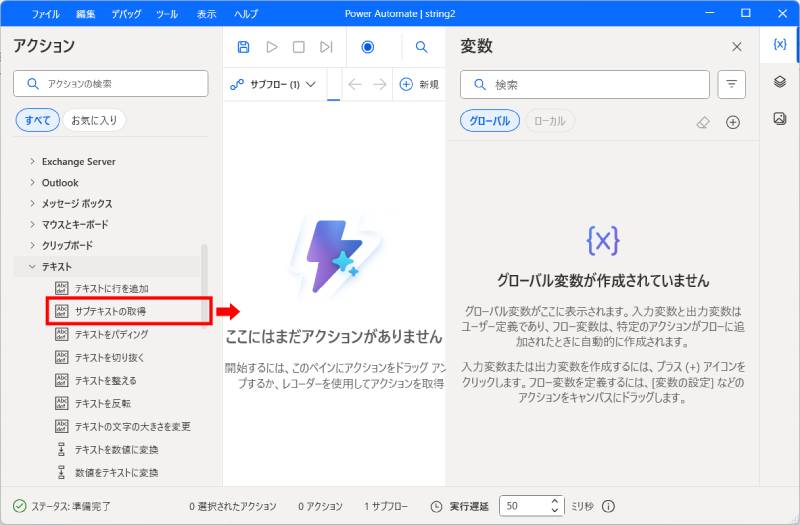Select the テキストをパディング action

[102, 334]
